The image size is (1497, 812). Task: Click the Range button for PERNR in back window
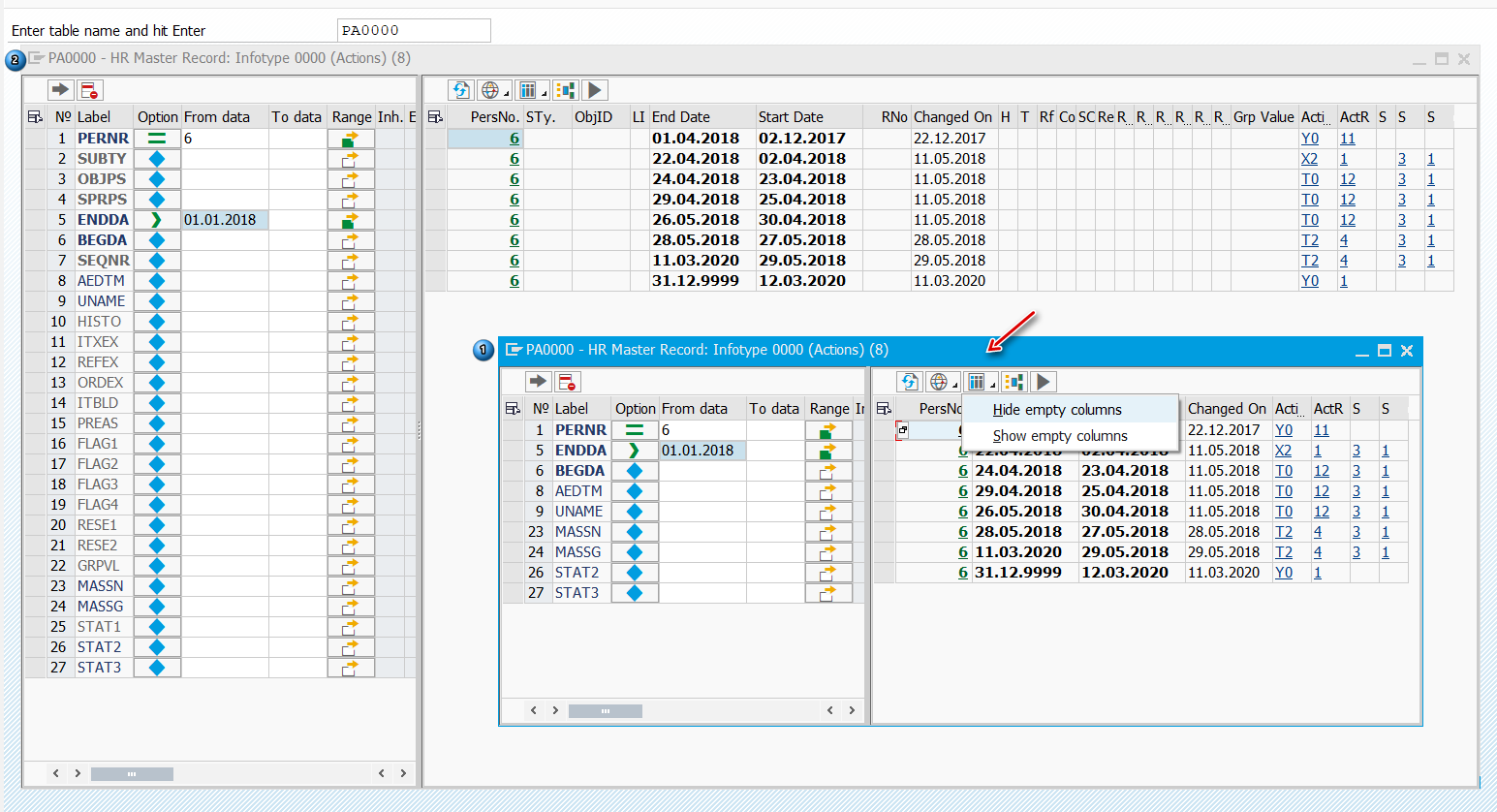[x=351, y=139]
